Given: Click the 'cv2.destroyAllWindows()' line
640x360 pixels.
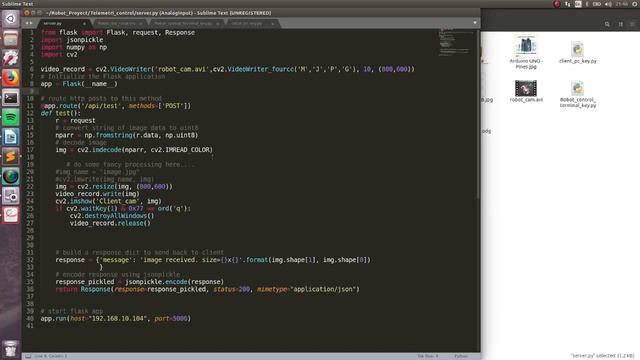Looking at the screenshot, I should pyautogui.click(x=112, y=216).
